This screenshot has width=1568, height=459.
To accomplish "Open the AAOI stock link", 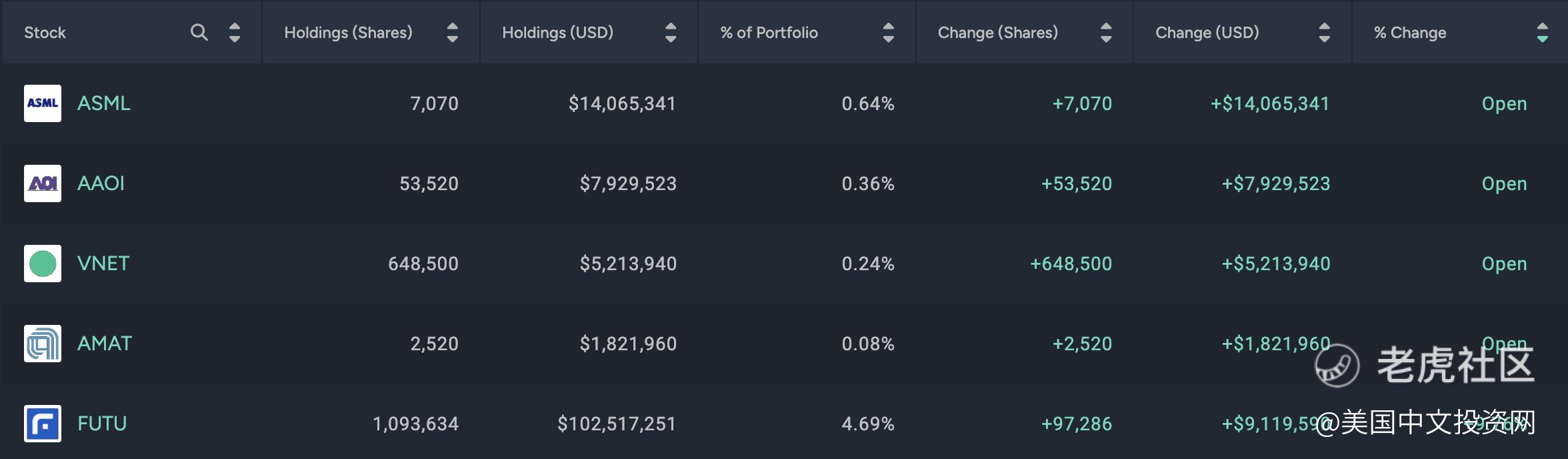I will (101, 183).
